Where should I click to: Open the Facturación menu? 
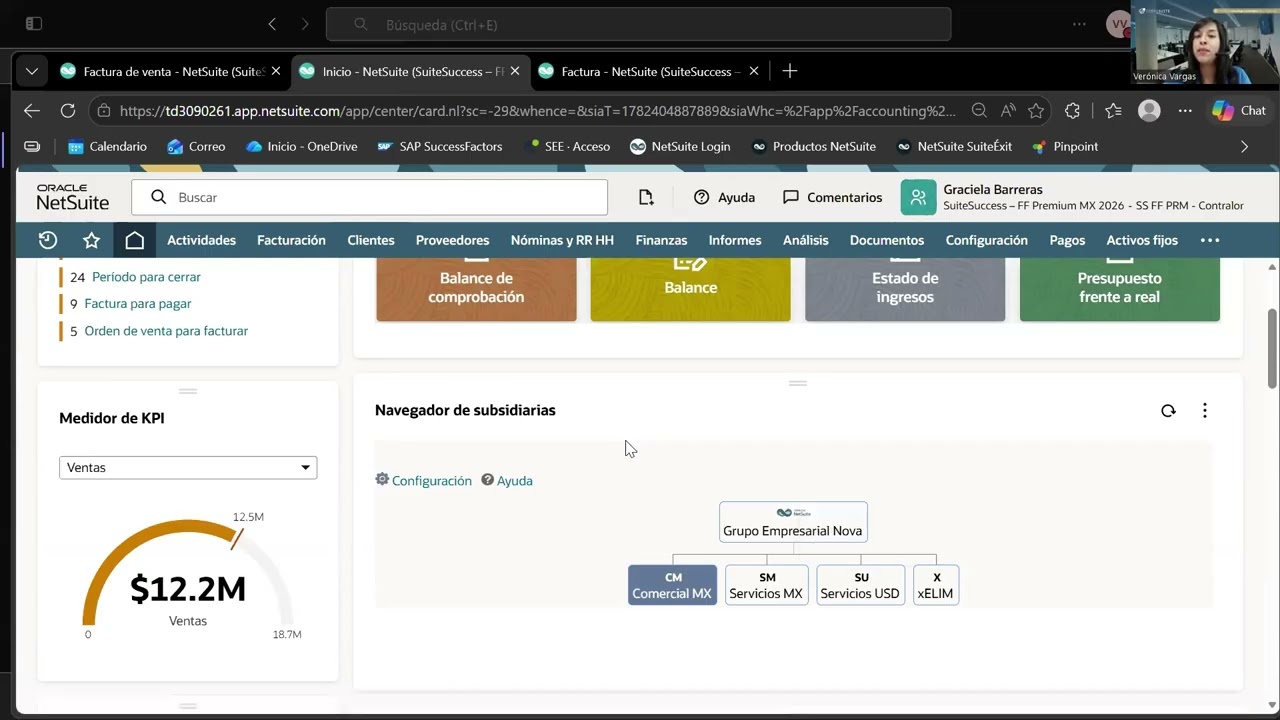tap(291, 240)
